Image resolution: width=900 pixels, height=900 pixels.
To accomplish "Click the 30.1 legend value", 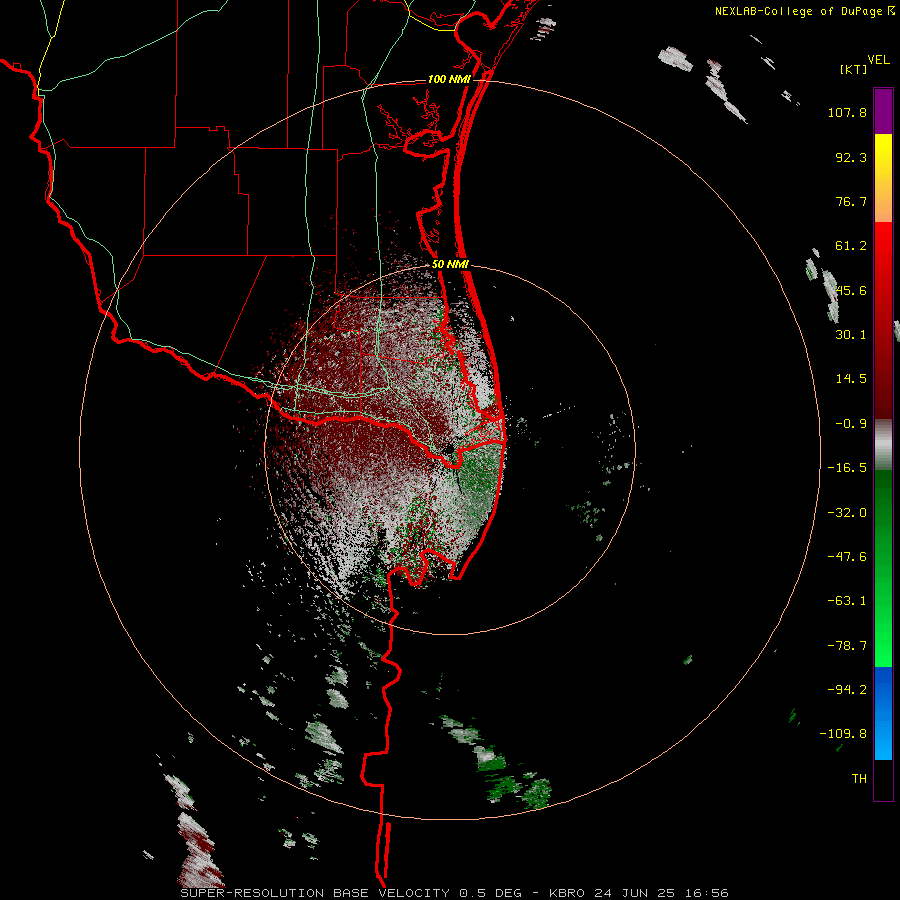I will (x=851, y=335).
